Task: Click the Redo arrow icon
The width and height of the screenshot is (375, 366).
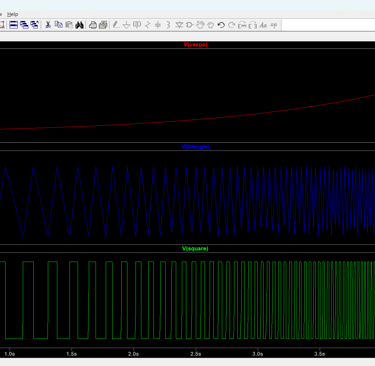Action: tap(231, 25)
